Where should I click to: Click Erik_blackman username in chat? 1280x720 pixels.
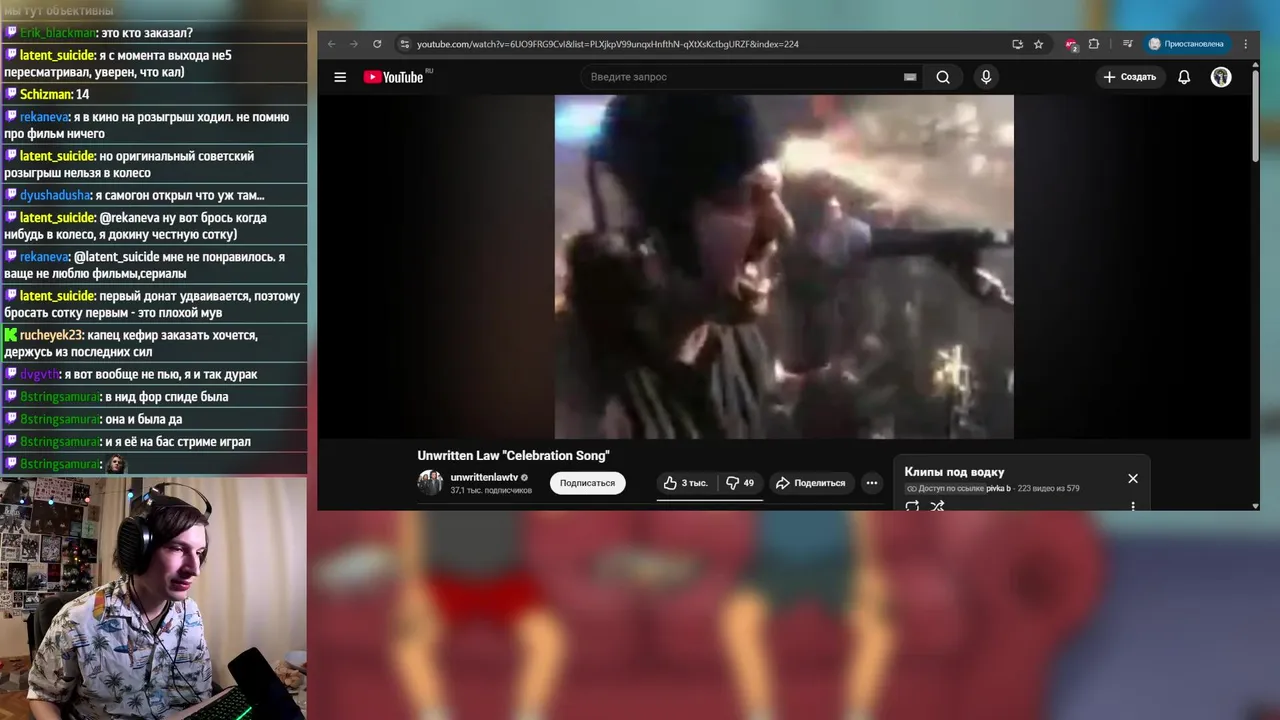click(58, 33)
